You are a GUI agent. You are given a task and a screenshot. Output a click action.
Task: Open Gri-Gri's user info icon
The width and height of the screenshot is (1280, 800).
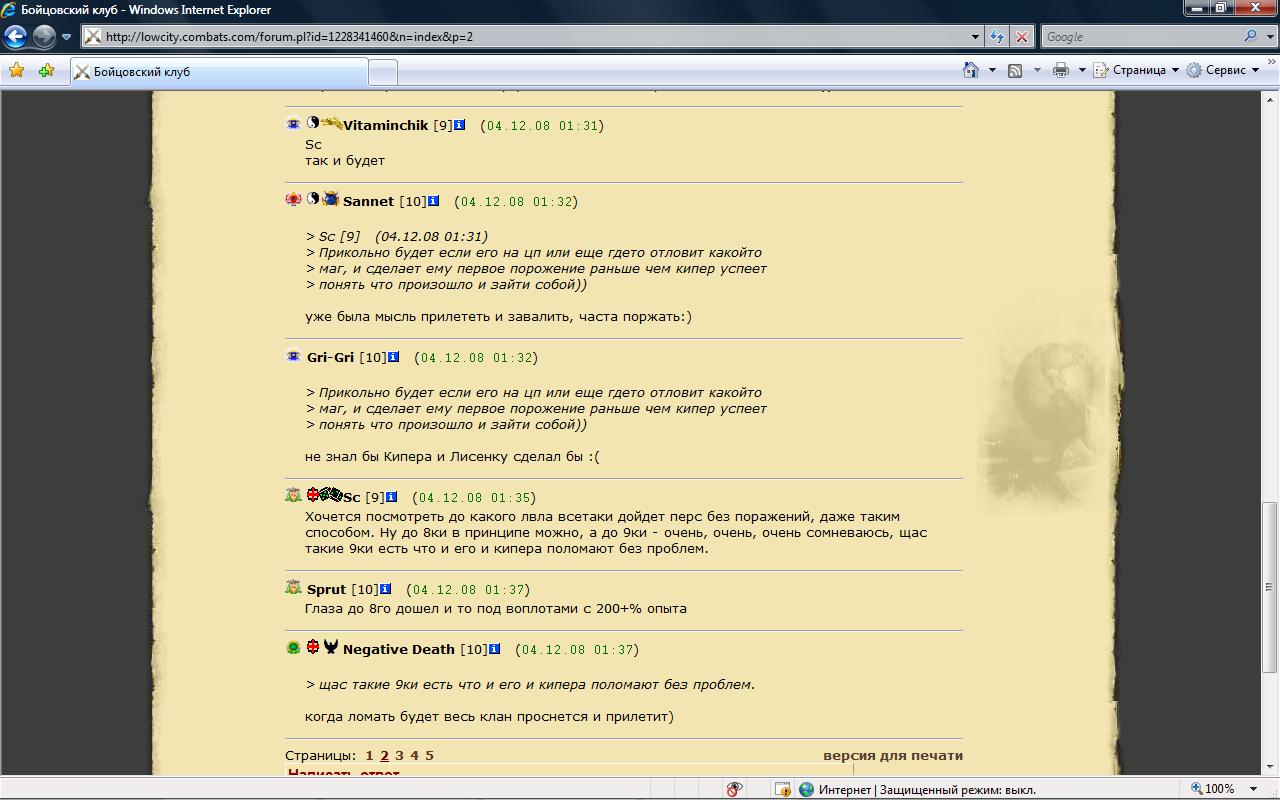[x=394, y=357]
